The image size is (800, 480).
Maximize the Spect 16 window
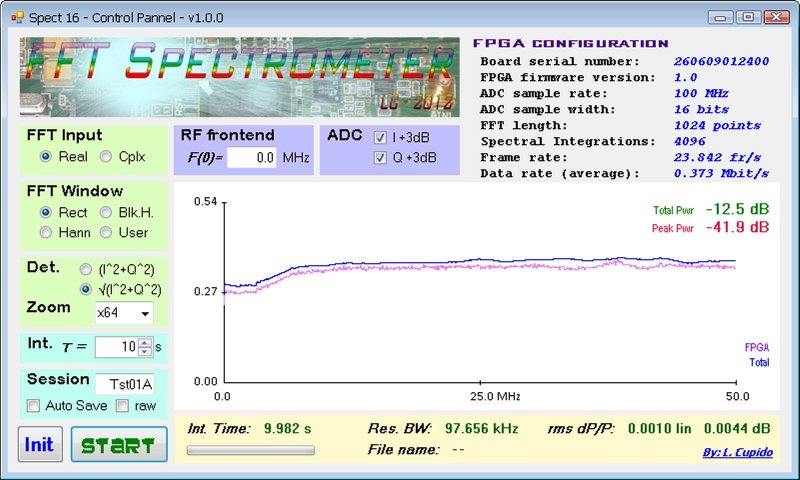click(x=748, y=17)
